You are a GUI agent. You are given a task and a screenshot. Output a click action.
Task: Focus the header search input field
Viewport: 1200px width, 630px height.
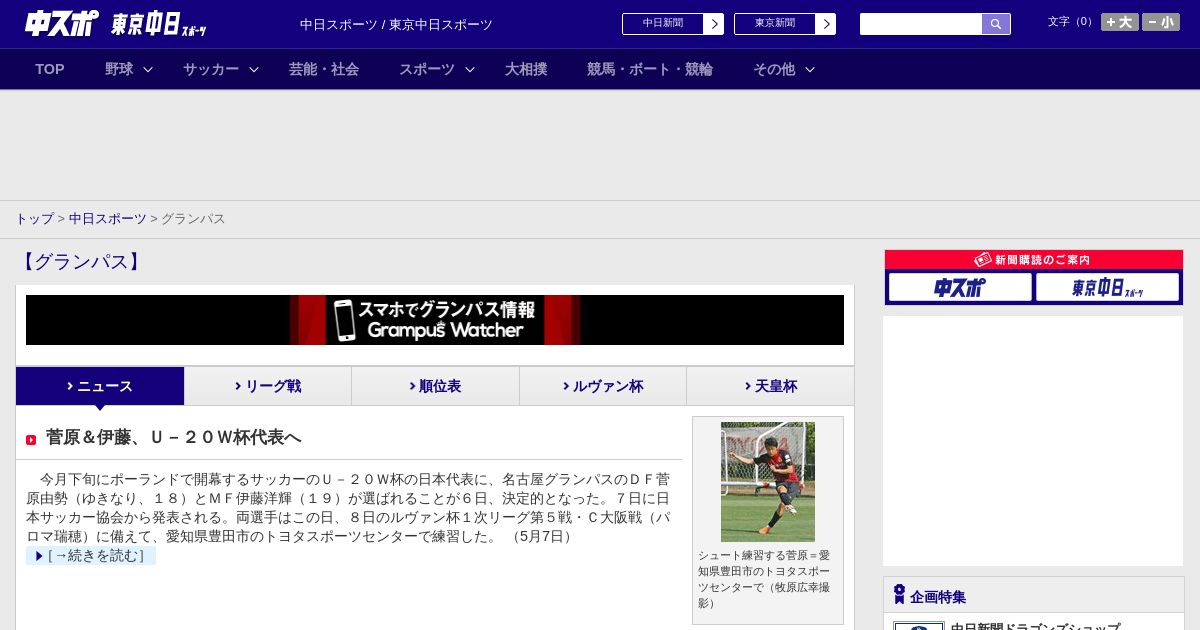coord(921,24)
